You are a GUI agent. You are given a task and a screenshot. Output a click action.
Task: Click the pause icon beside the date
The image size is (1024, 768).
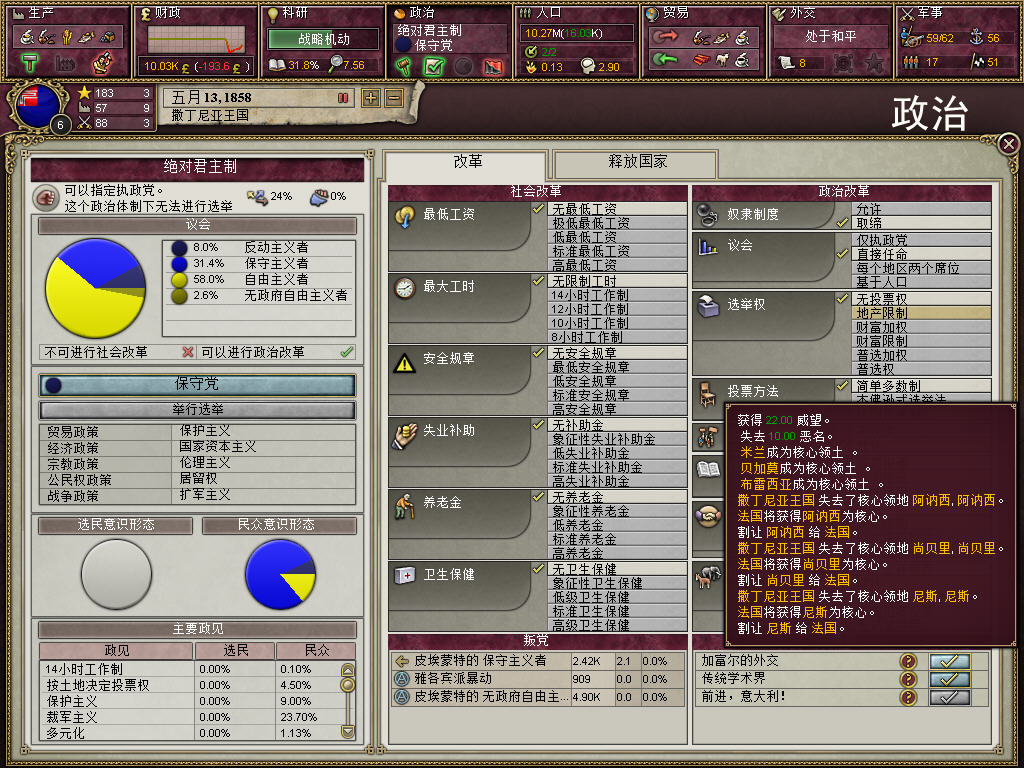coord(343,98)
